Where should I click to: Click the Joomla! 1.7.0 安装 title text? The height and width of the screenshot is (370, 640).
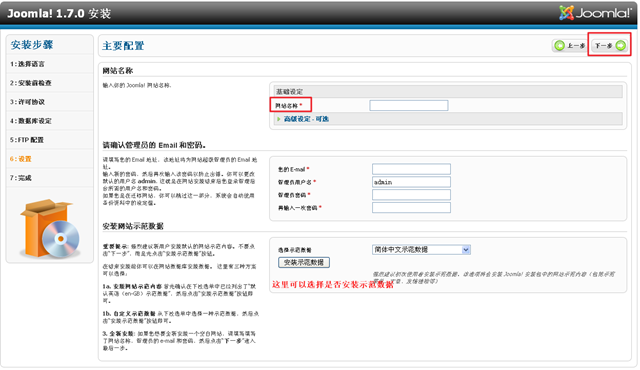point(59,13)
